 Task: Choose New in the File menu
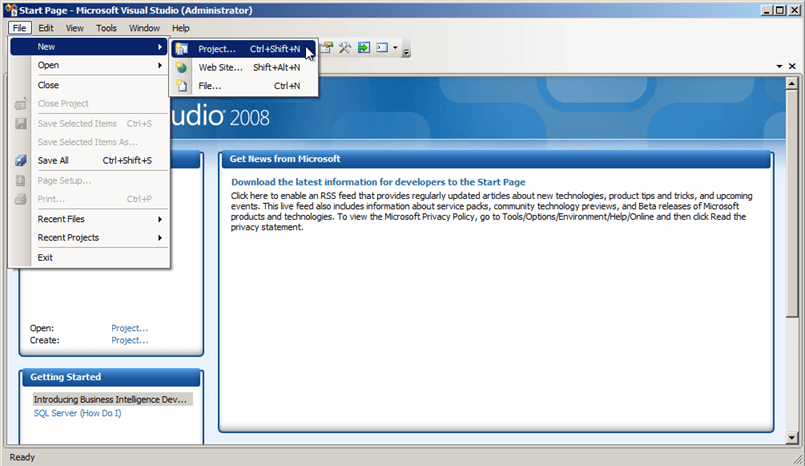pos(89,47)
